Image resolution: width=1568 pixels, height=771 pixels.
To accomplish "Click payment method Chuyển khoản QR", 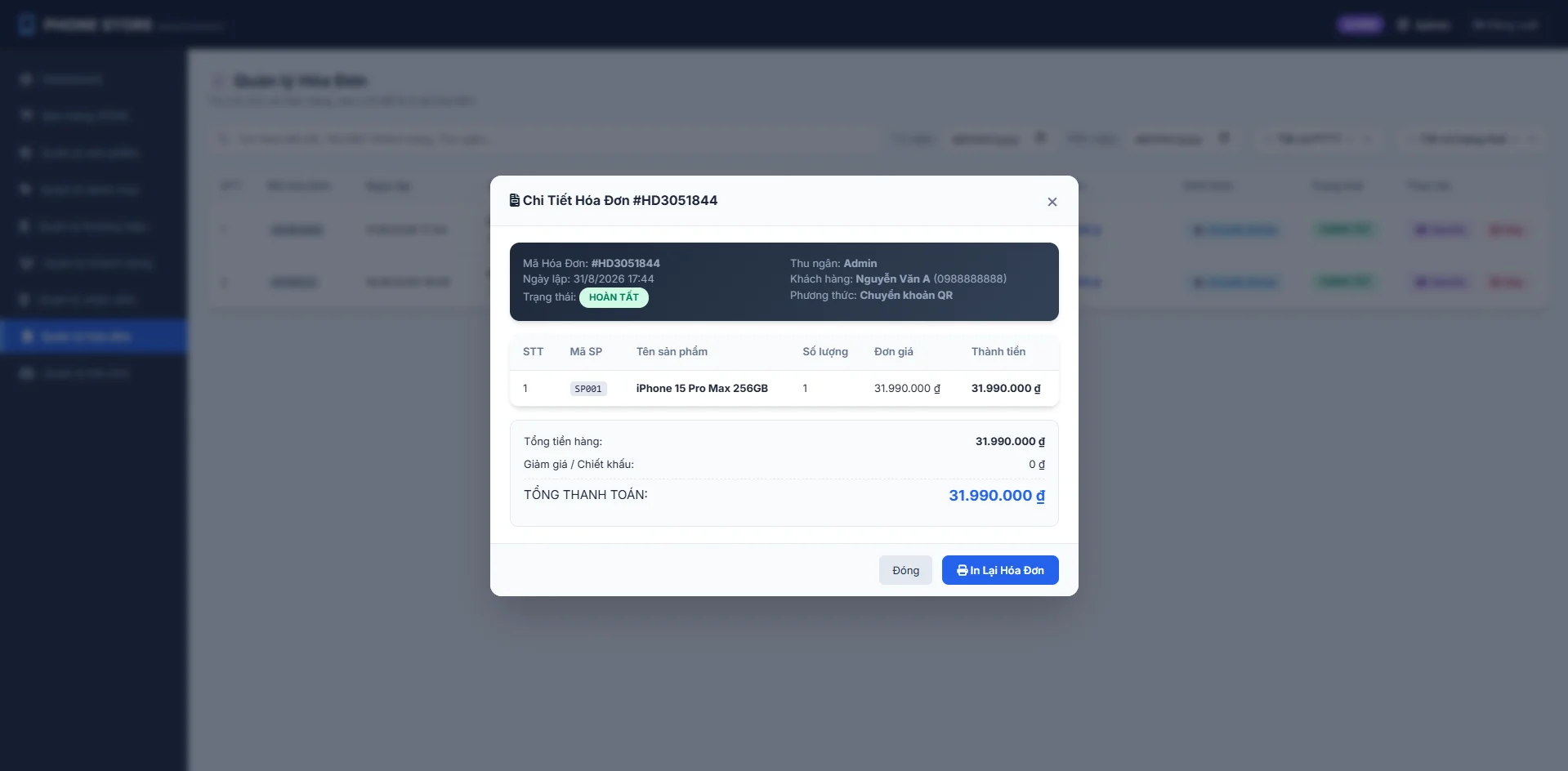I will pyautogui.click(x=906, y=295).
